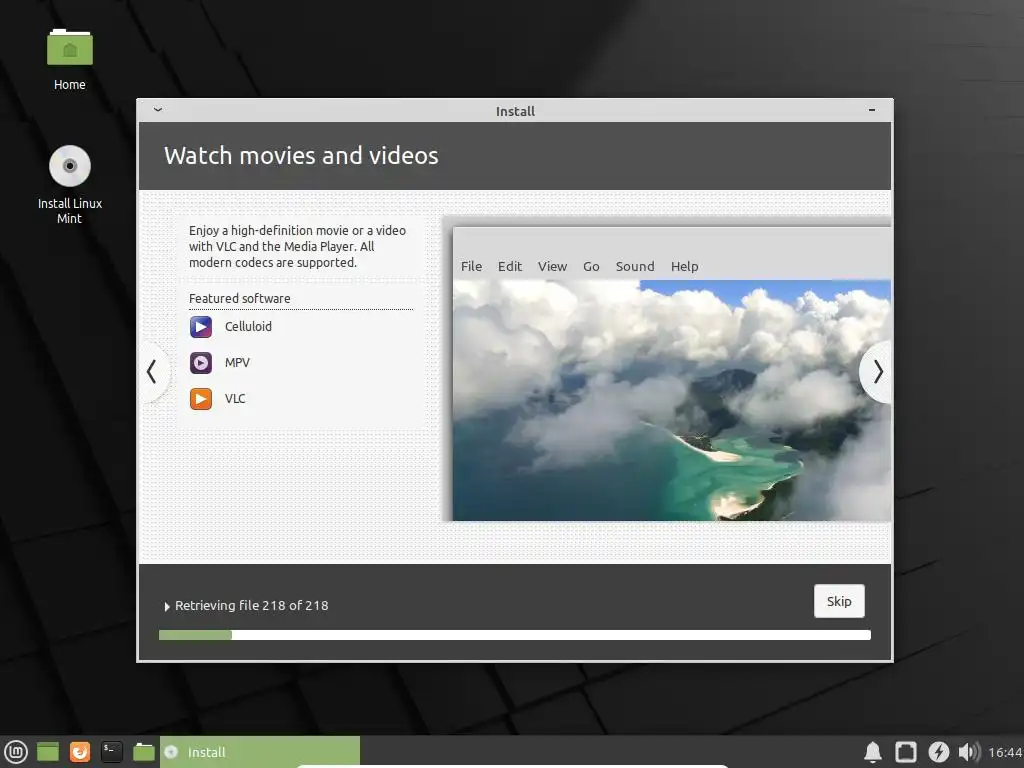Go to the previous slide
The height and width of the screenshot is (768, 1024).
click(152, 372)
